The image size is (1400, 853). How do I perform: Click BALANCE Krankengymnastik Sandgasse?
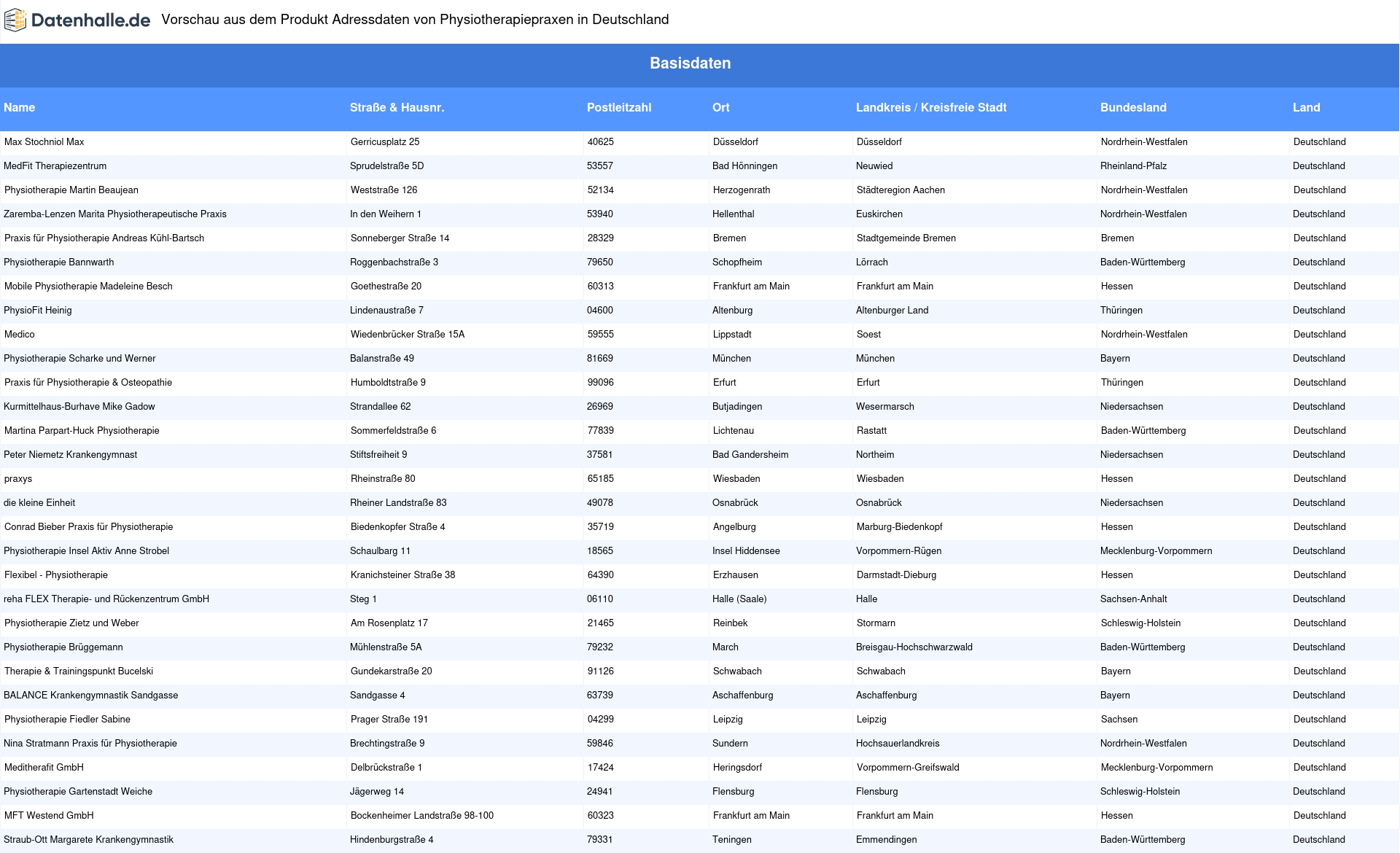(x=91, y=696)
